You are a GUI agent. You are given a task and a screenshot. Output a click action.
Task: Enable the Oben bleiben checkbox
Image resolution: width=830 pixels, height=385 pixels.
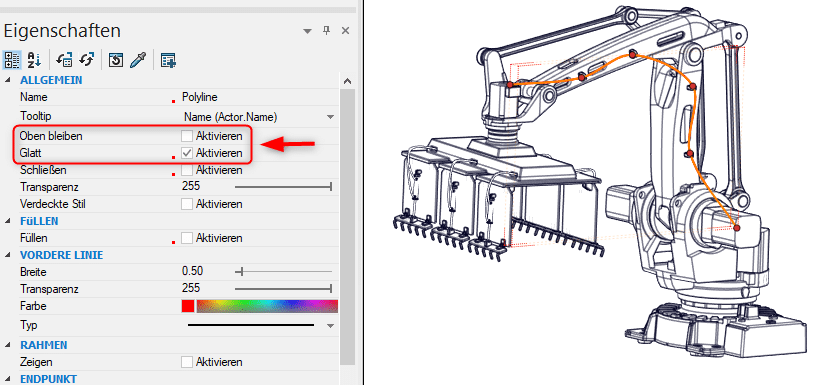click(186, 136)
